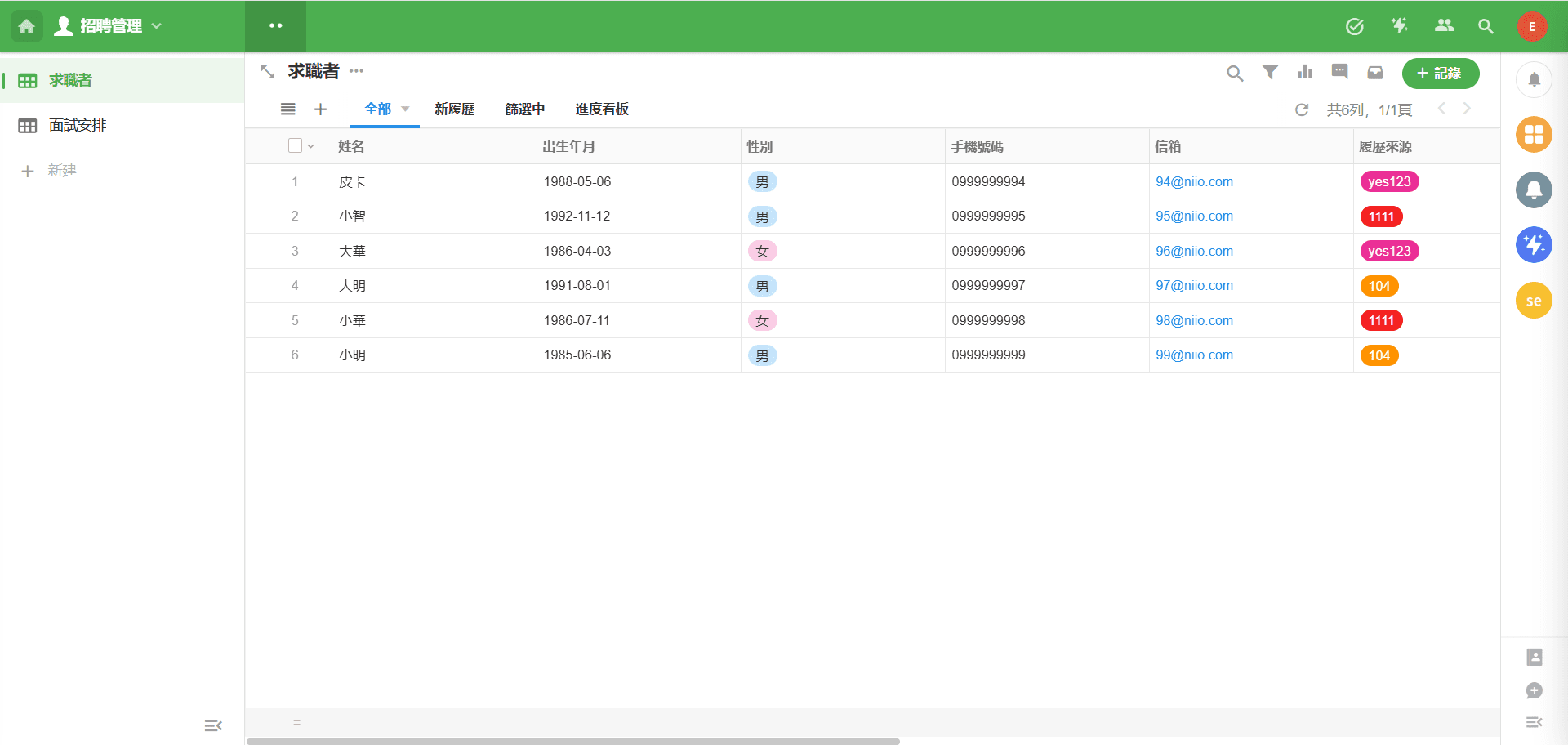The image size is (1568, 745).
Task: Open the view list hamburger icon
Action: coord(288,109)
